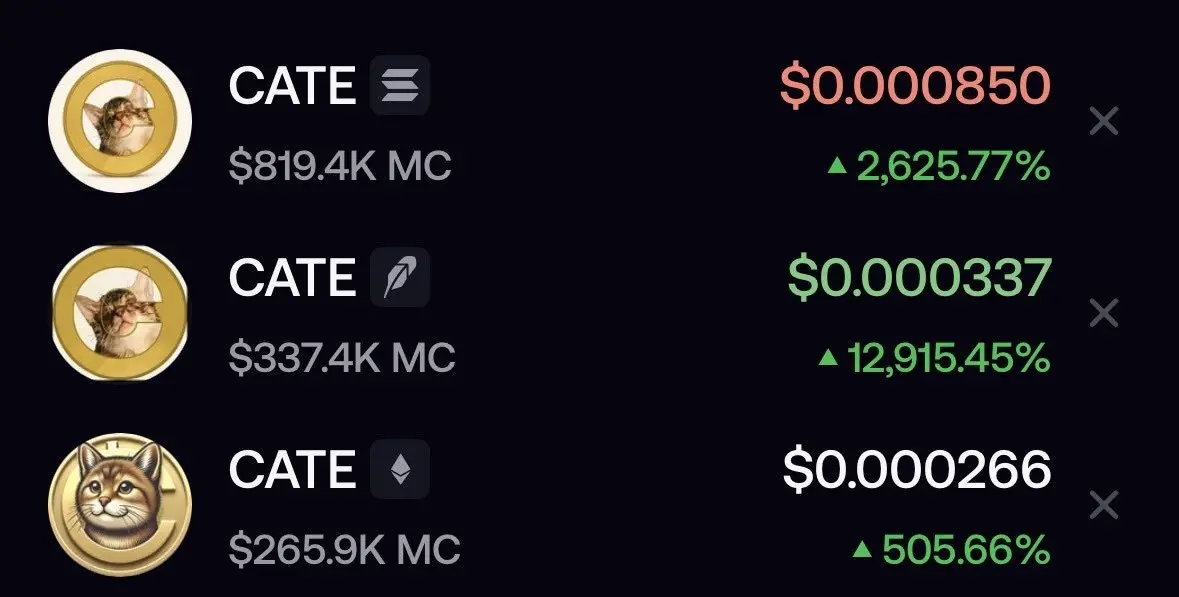Viewport: 1179px width, 597px height.
Task: Open the third CATE token name on Ethereum
Action: (x=292, y=469)
